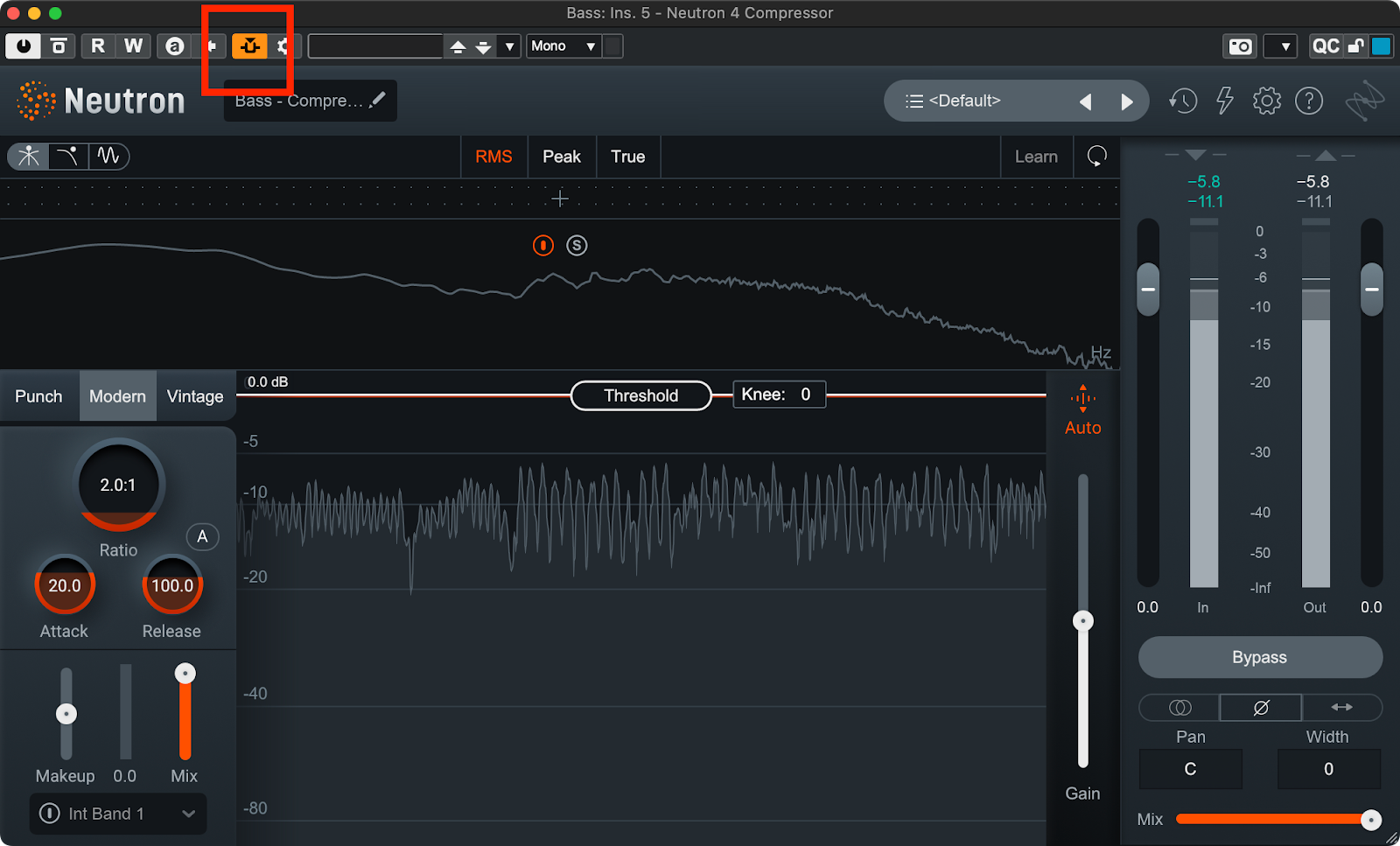The width and height of the screenshot is (1400, 846).
Task: Click the preset name field in host toolbar
Action: 375,45
